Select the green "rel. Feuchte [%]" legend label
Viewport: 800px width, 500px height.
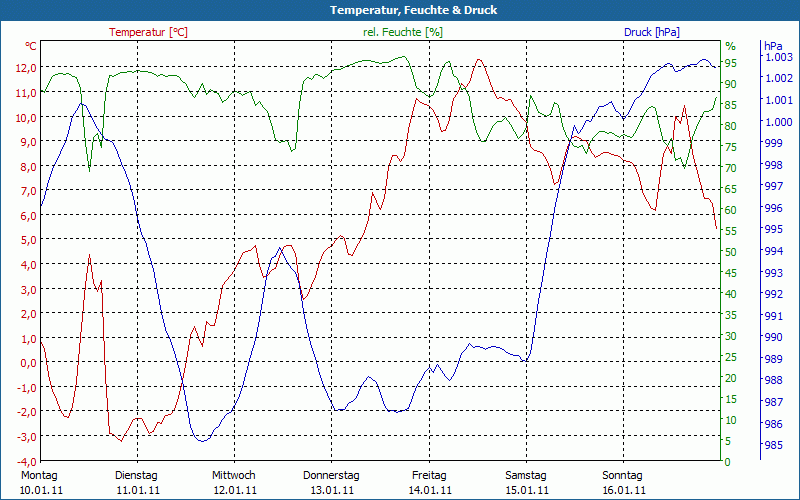click(403, 32)
